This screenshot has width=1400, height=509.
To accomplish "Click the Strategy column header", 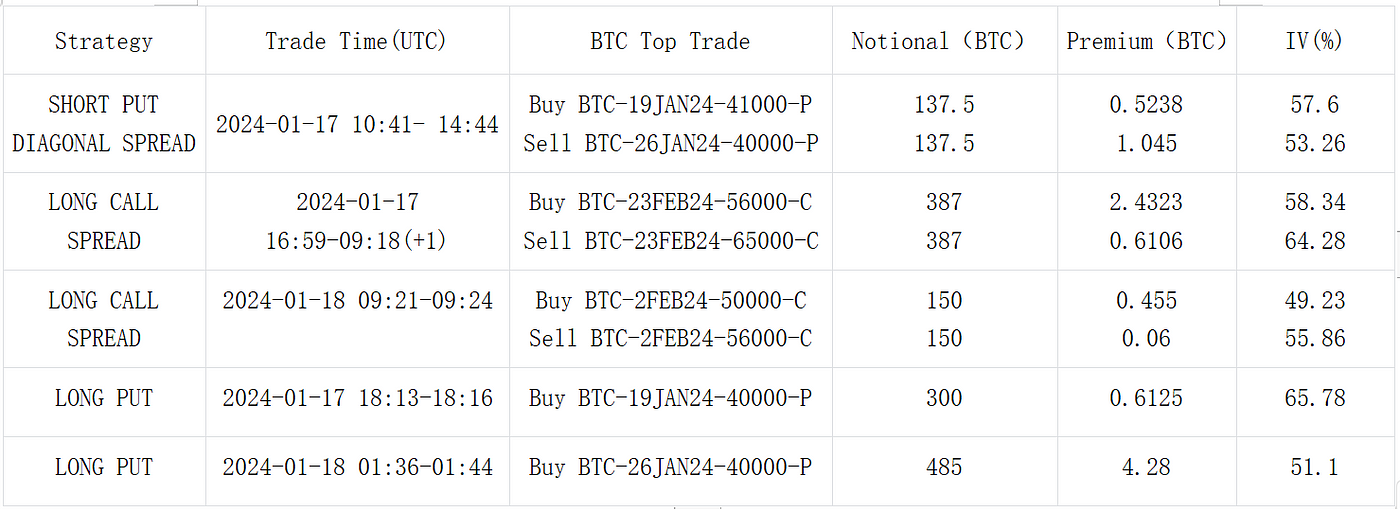I will click(x=104, y=41).
